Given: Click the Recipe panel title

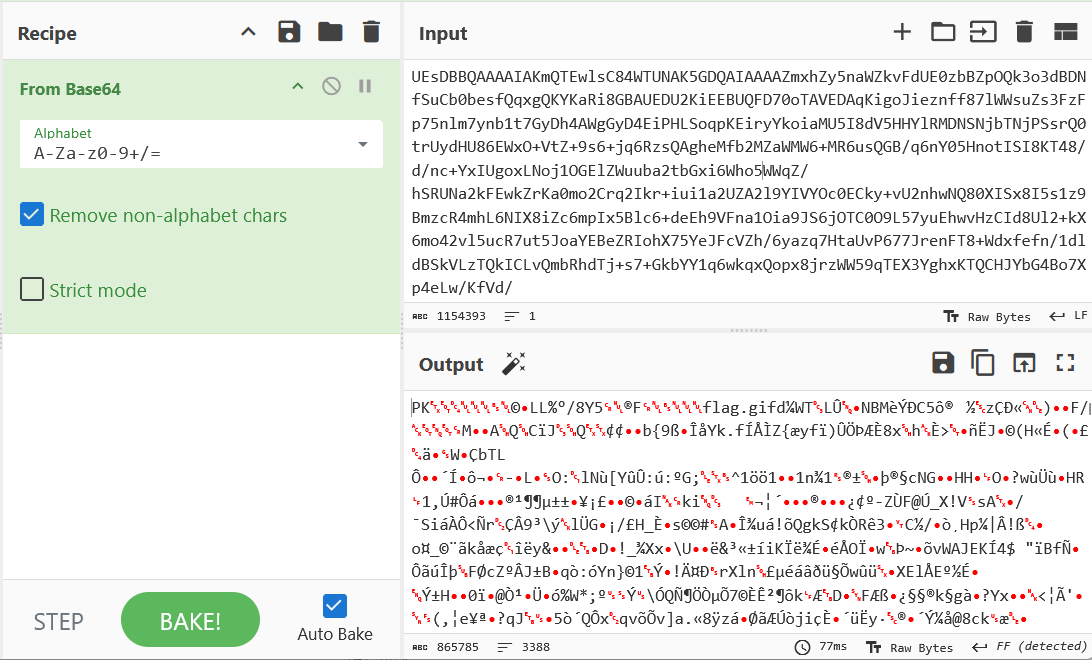Looking at the screenshot, I should tap(47, 33).
